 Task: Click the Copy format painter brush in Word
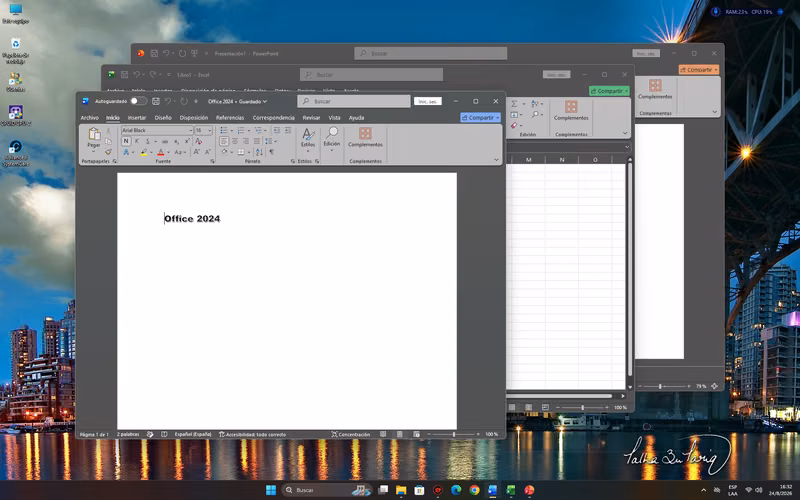point(108,152)
